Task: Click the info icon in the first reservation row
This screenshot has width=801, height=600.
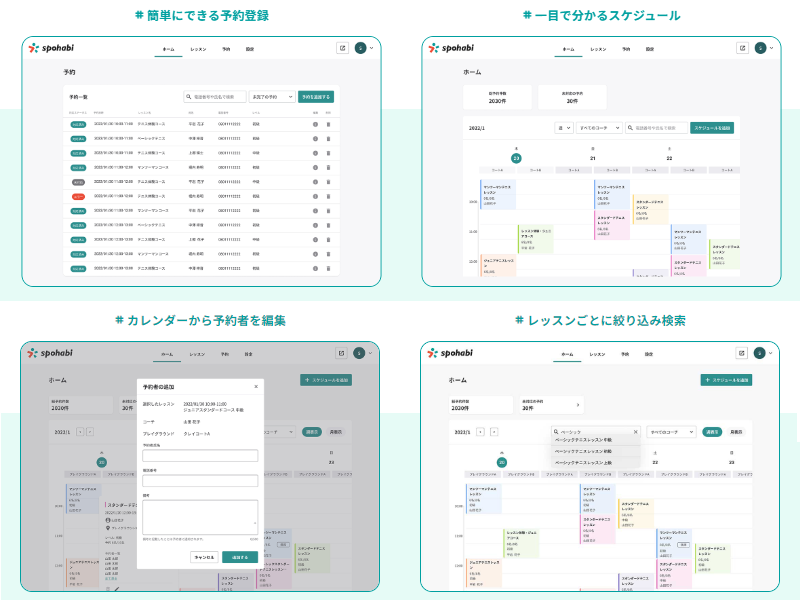Action: 315,125
